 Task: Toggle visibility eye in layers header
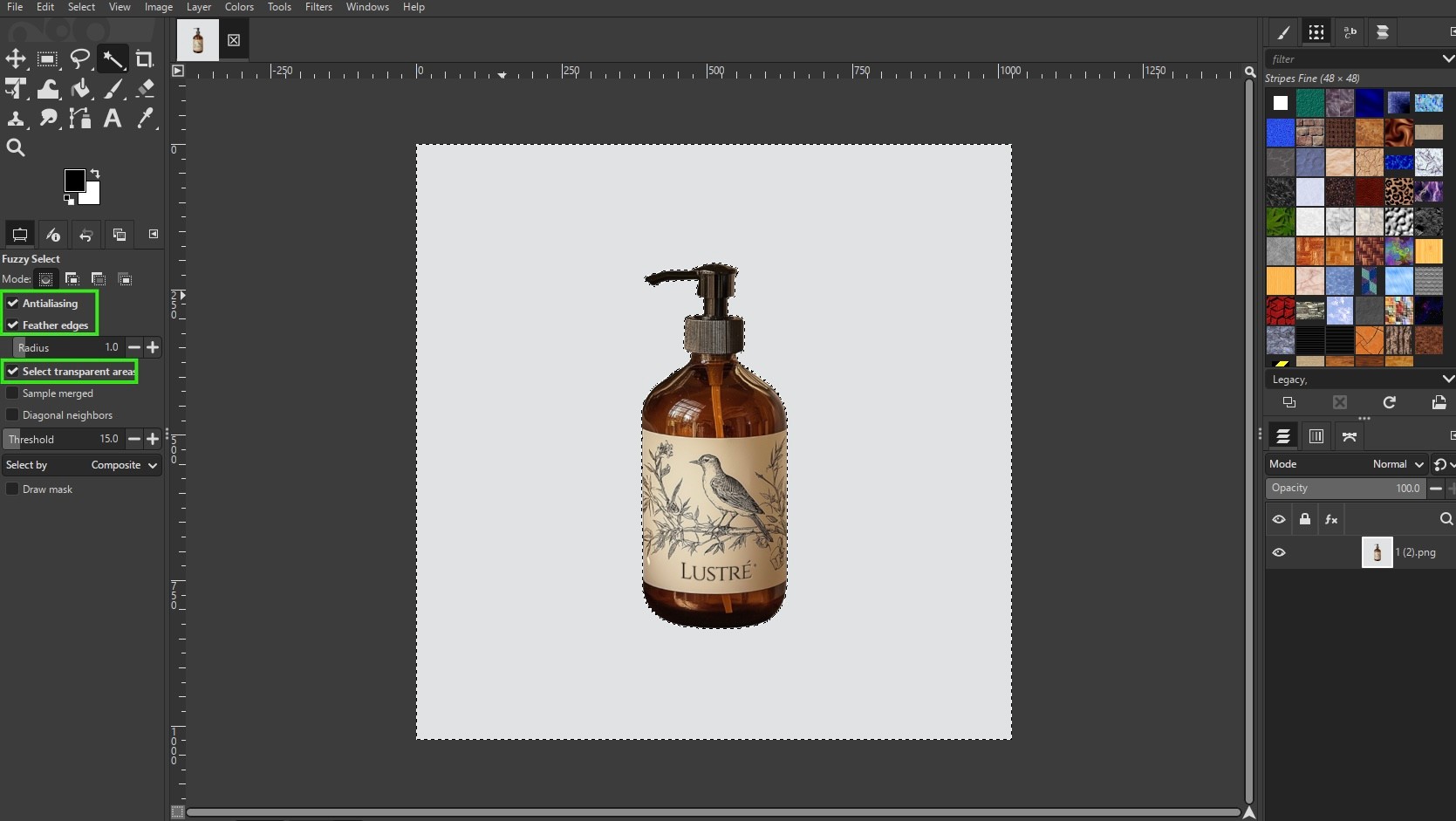click(1279, 519)
